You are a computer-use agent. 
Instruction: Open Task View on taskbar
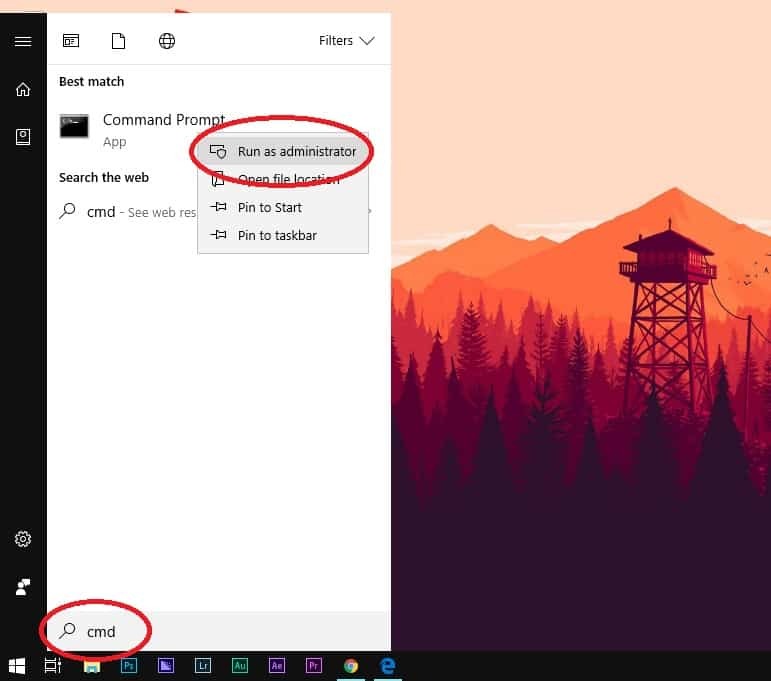pyautogui.click(x=53, y=666)
